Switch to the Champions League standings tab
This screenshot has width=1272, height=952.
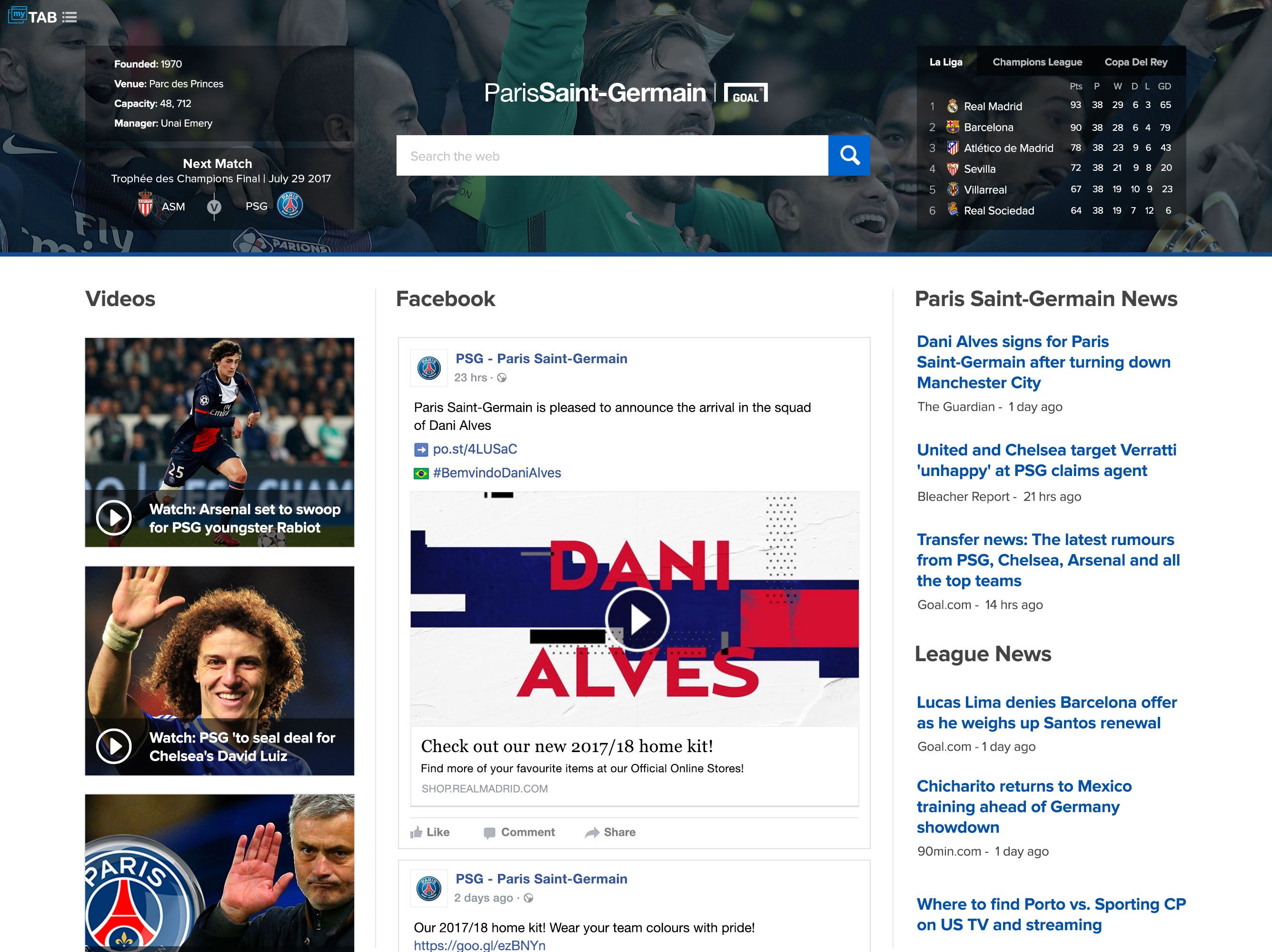tap(1037, 62)
